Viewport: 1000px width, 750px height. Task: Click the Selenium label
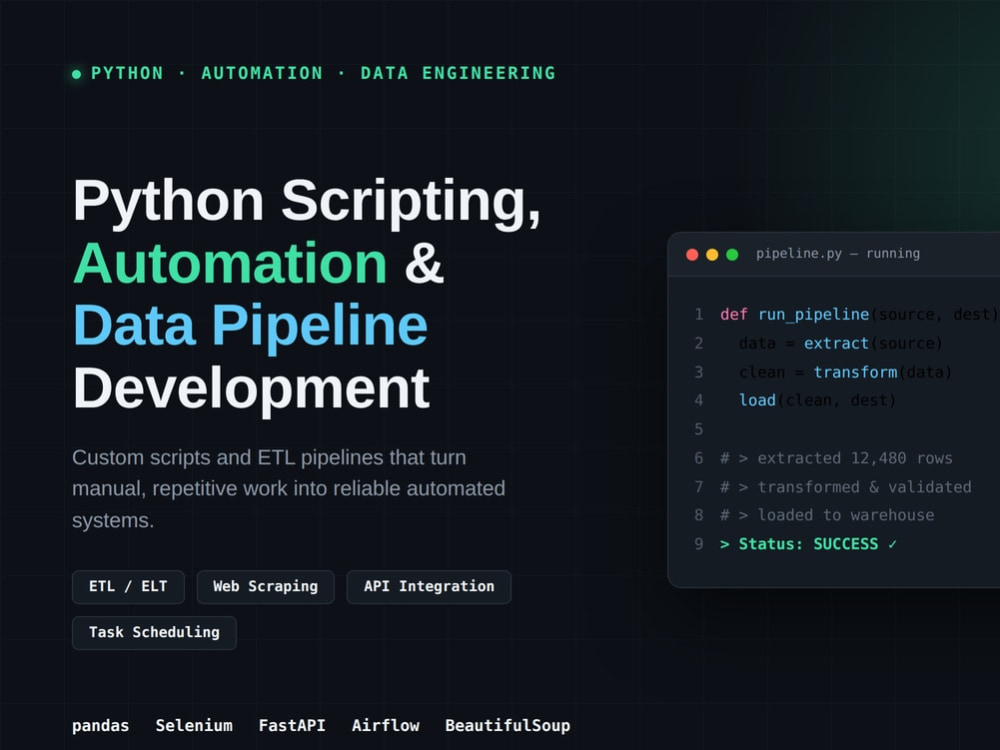[x=194, y=726]
